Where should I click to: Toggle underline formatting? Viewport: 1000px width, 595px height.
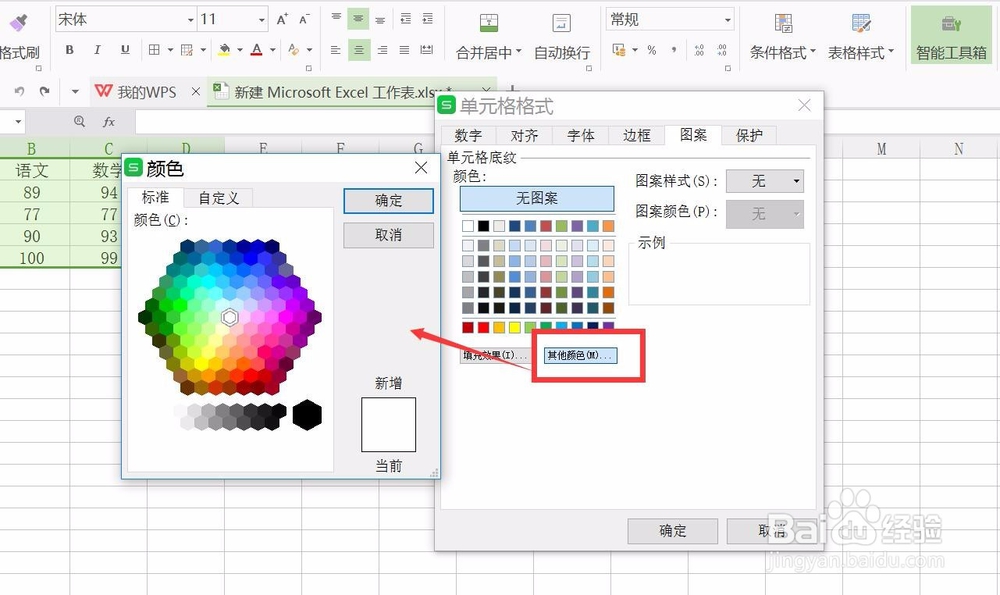(124, 49)
